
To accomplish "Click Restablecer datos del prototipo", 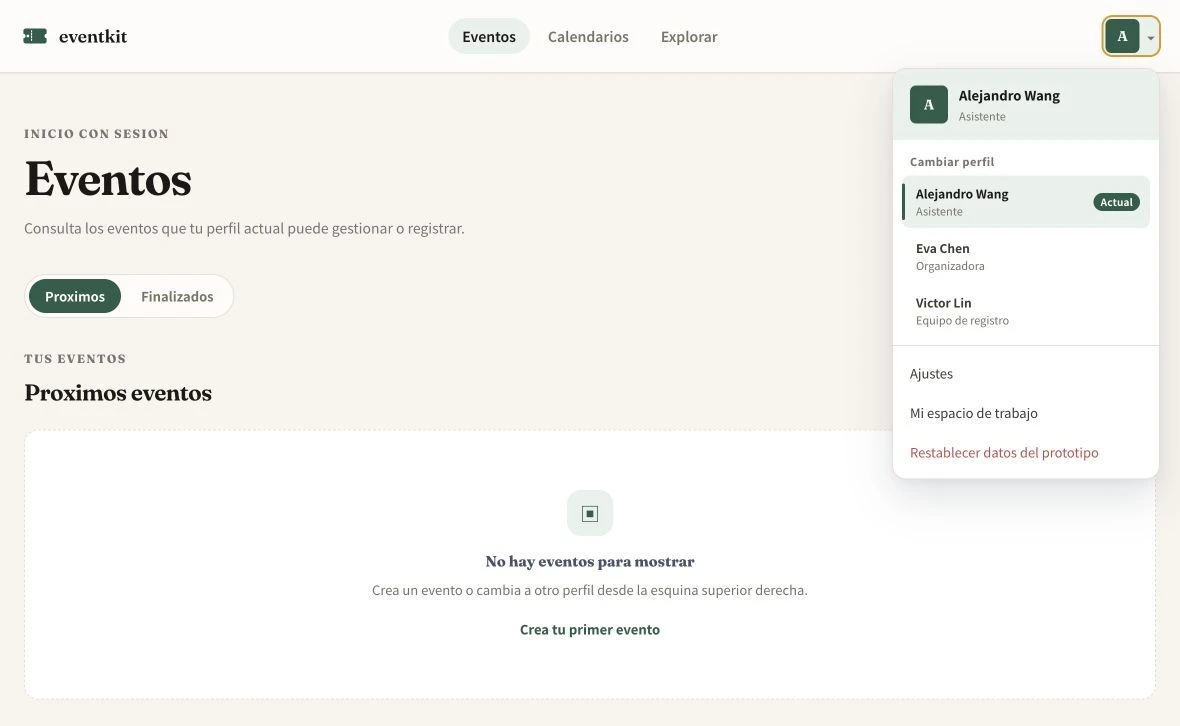I will 1025,452.
